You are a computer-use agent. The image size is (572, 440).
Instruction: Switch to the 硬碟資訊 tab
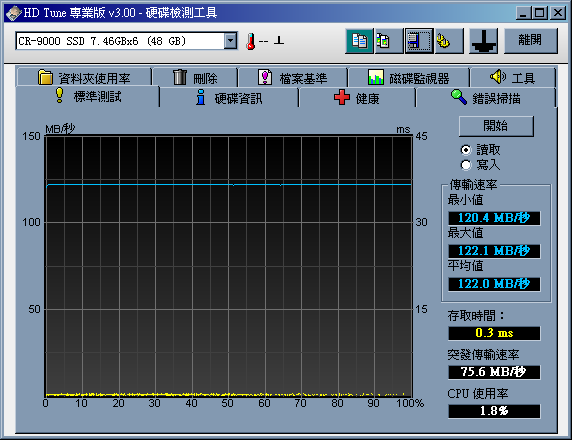click(229, 98)
